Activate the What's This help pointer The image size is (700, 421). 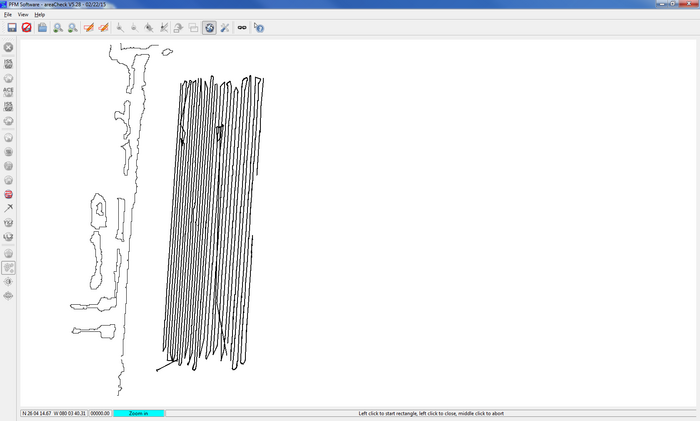pyautogui.click(x=259, y=28)
